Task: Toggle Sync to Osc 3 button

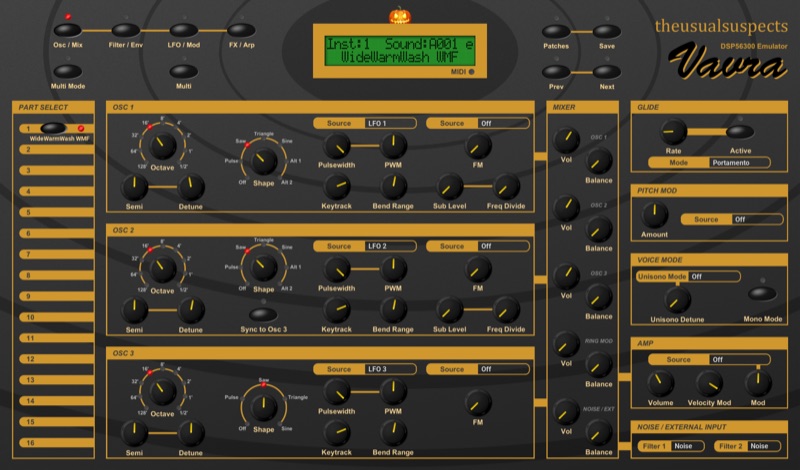Action: pos(263,314)
